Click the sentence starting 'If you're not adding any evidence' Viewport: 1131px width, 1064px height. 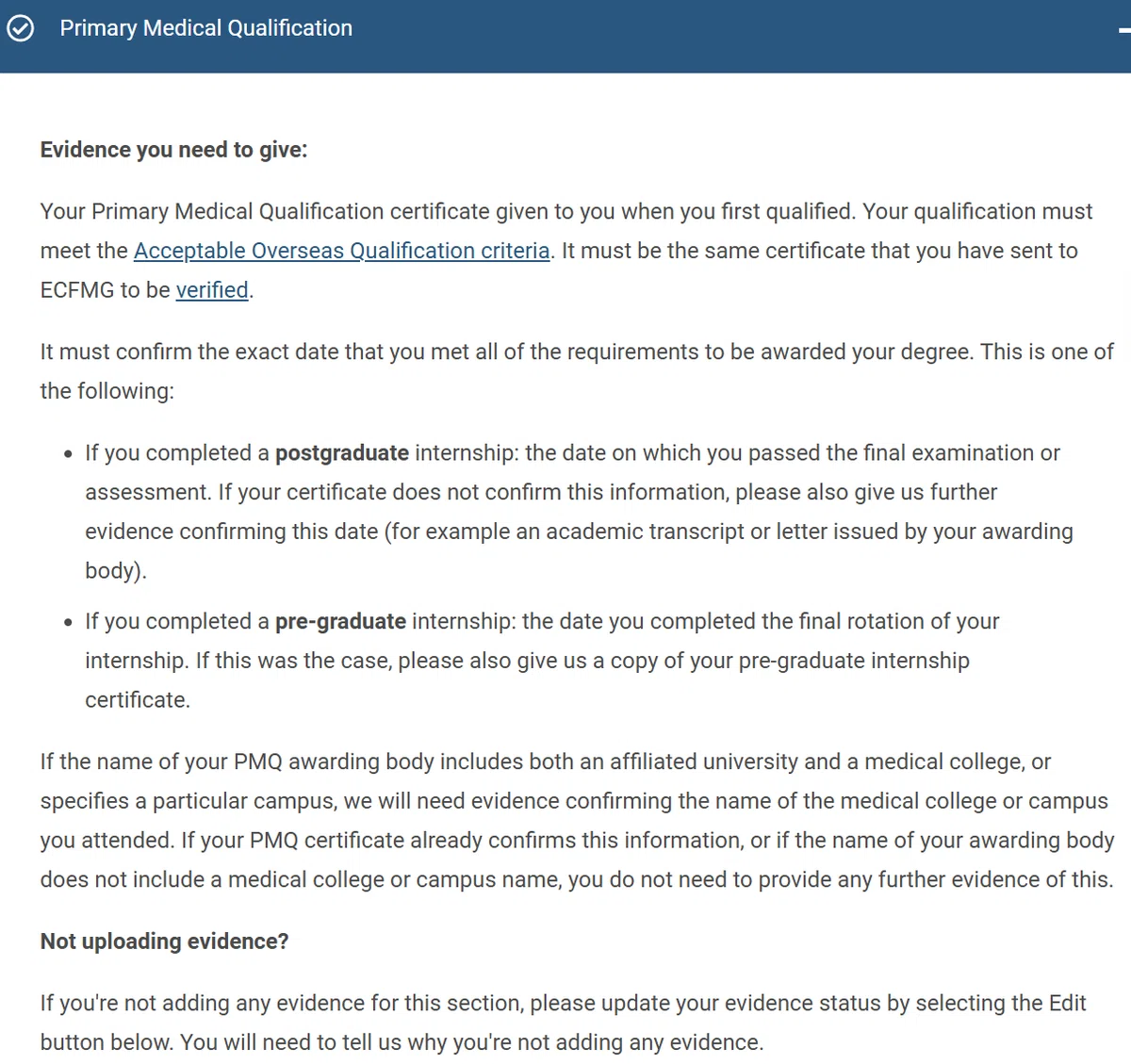pyautogui.click(x=564, y=1023)
